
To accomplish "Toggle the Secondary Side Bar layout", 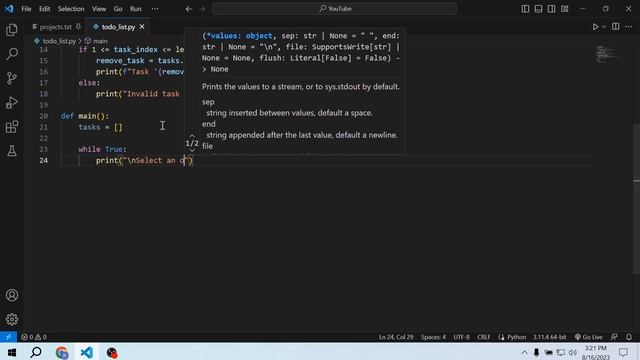I will pos(551,9).
